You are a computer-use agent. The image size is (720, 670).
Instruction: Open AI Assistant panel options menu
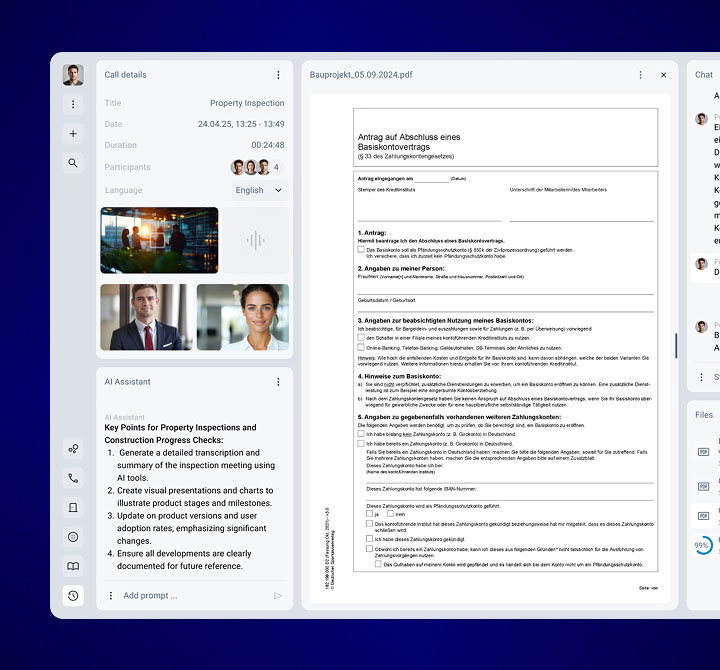[278, 382]
